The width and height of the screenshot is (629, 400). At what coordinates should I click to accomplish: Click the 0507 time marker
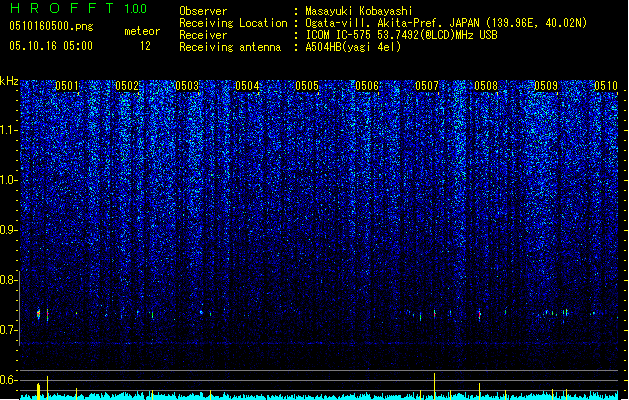[427, 86]
